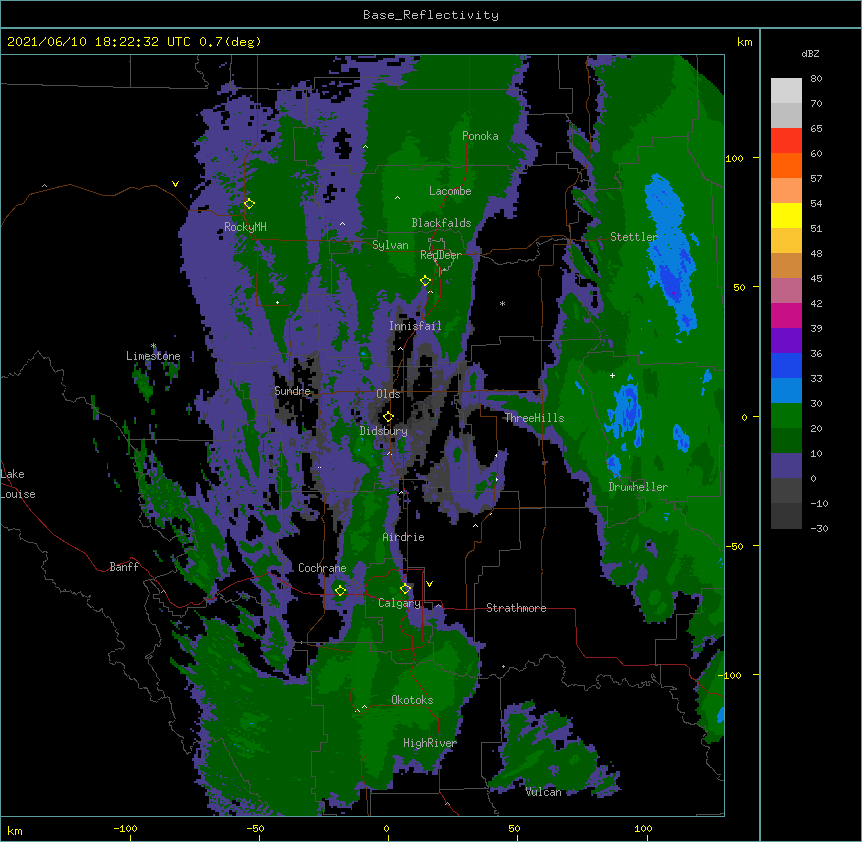
Task: Click the -100 tick on the bottom axis
Action: pyautogui.click(x=126, y=828)
